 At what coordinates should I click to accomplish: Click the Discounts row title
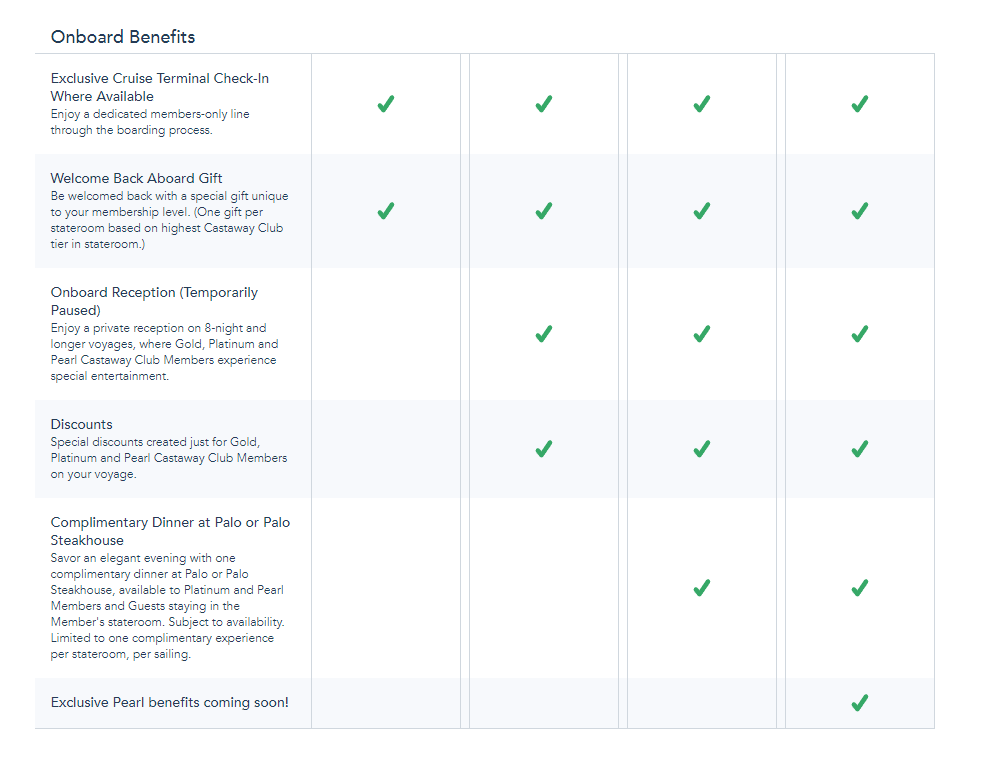82,424
